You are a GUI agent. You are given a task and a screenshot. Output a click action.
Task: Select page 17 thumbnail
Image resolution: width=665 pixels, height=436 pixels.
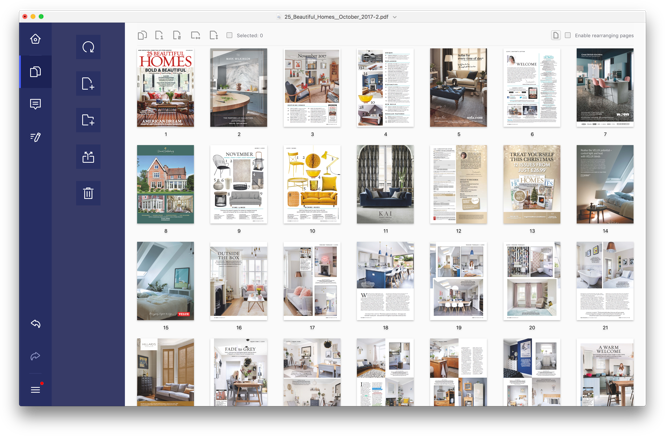pos(312,281)
